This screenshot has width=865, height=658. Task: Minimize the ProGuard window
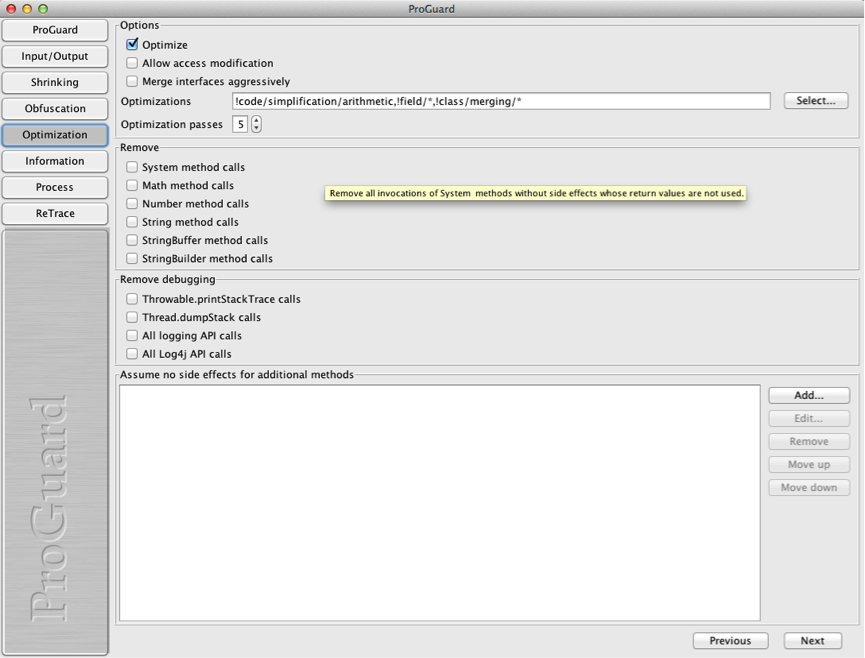coord(27,9)
